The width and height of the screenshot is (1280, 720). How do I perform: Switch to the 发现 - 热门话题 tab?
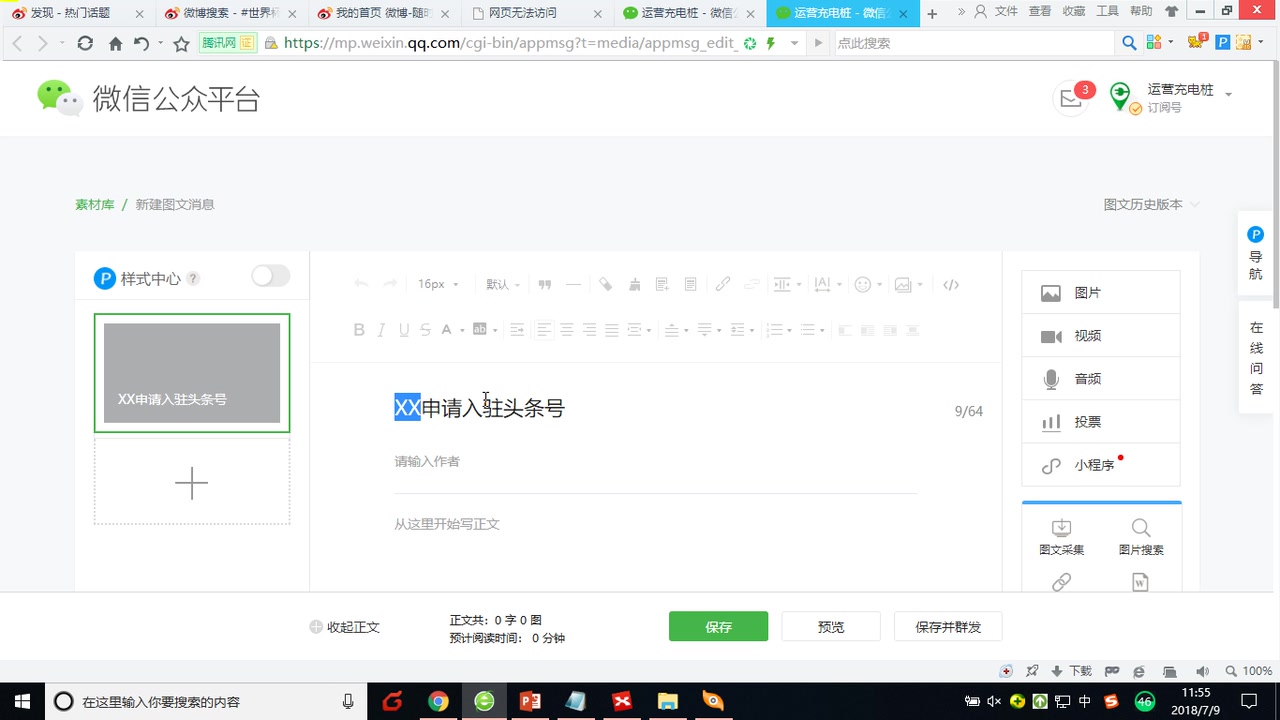[x=77, y=13]
